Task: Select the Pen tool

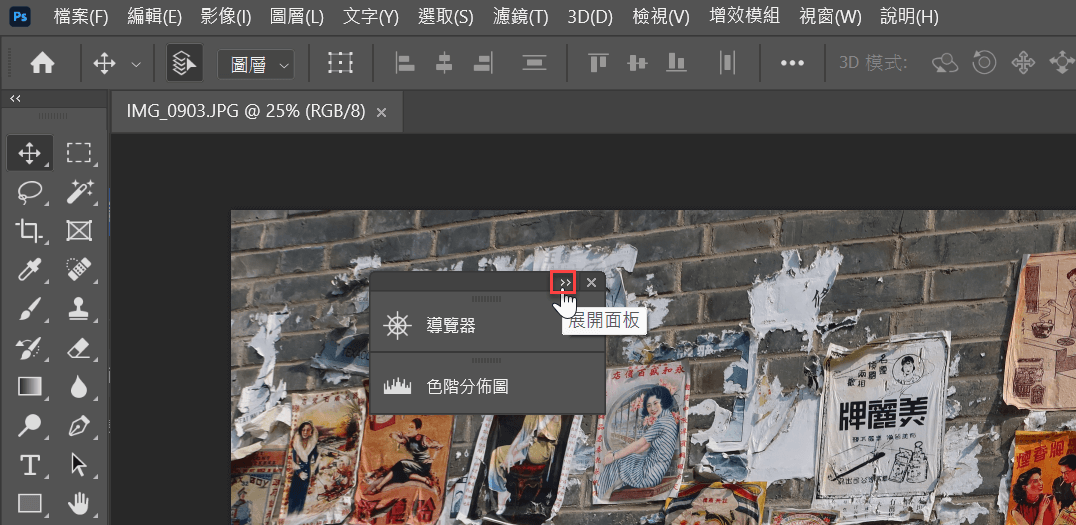Action: click(x=79, y=427)
